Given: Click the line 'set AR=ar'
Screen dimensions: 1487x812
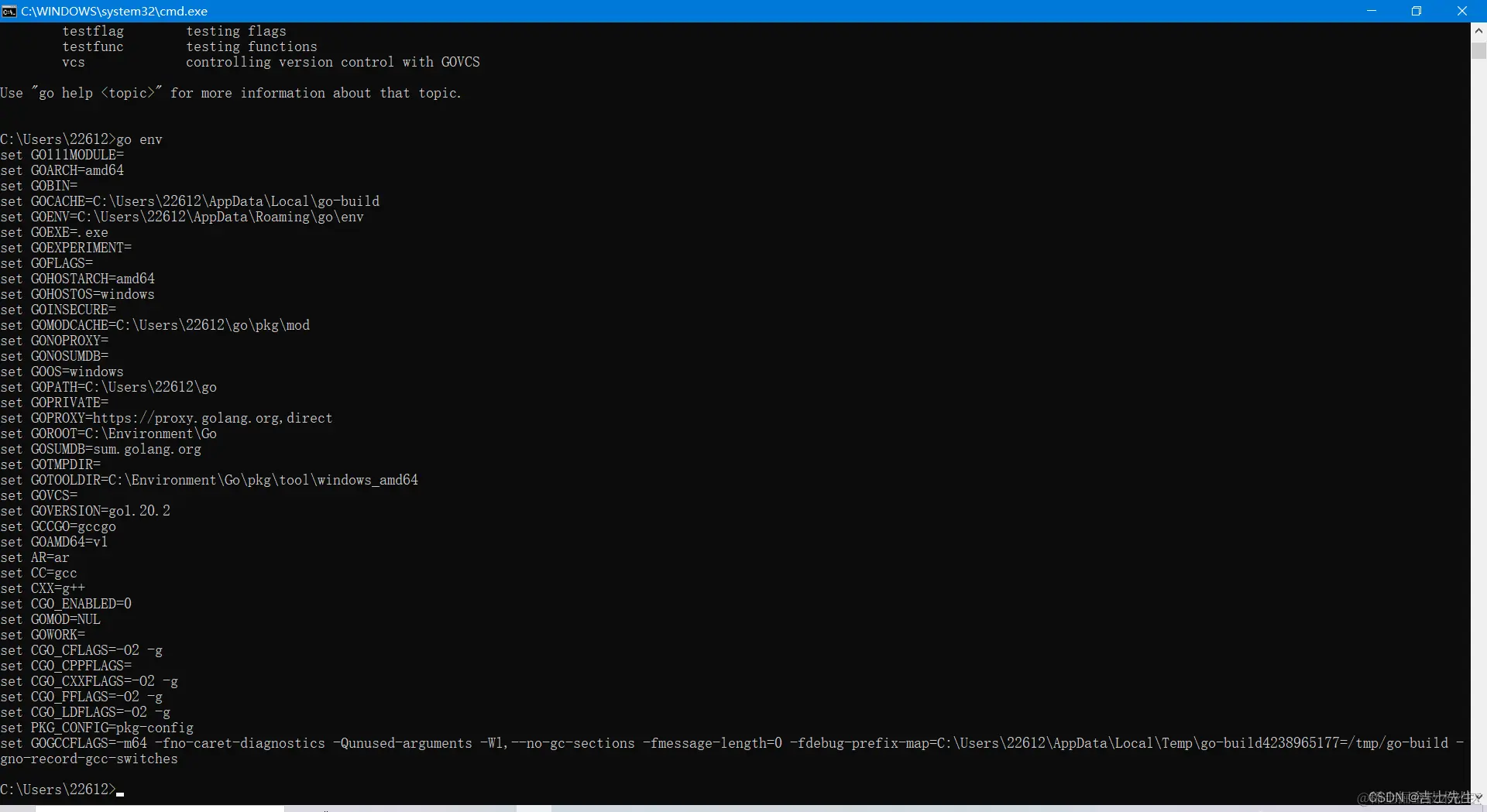Looking at the screenshot, I should [x=35, y=557].
